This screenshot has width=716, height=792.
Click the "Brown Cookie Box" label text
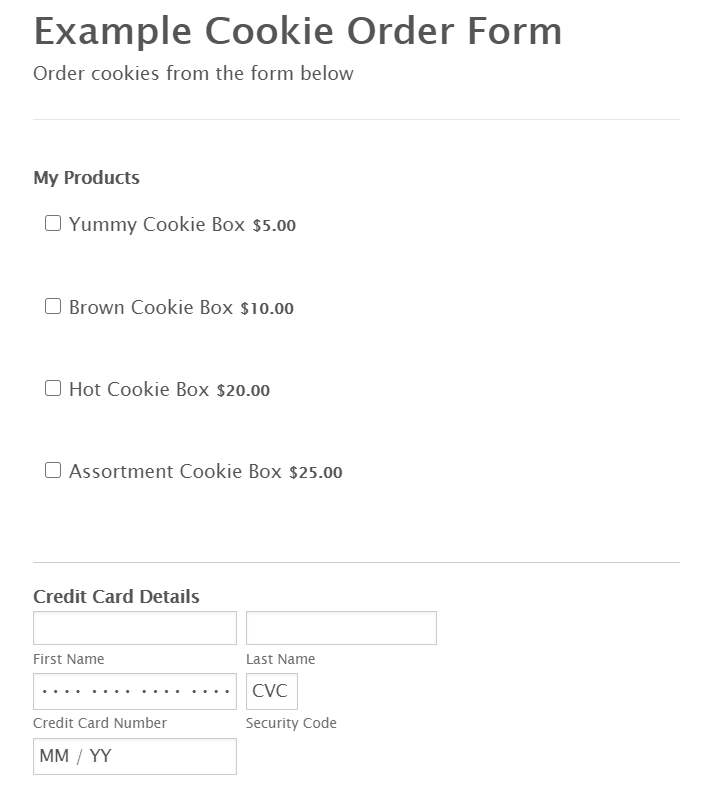pos(151,307)
